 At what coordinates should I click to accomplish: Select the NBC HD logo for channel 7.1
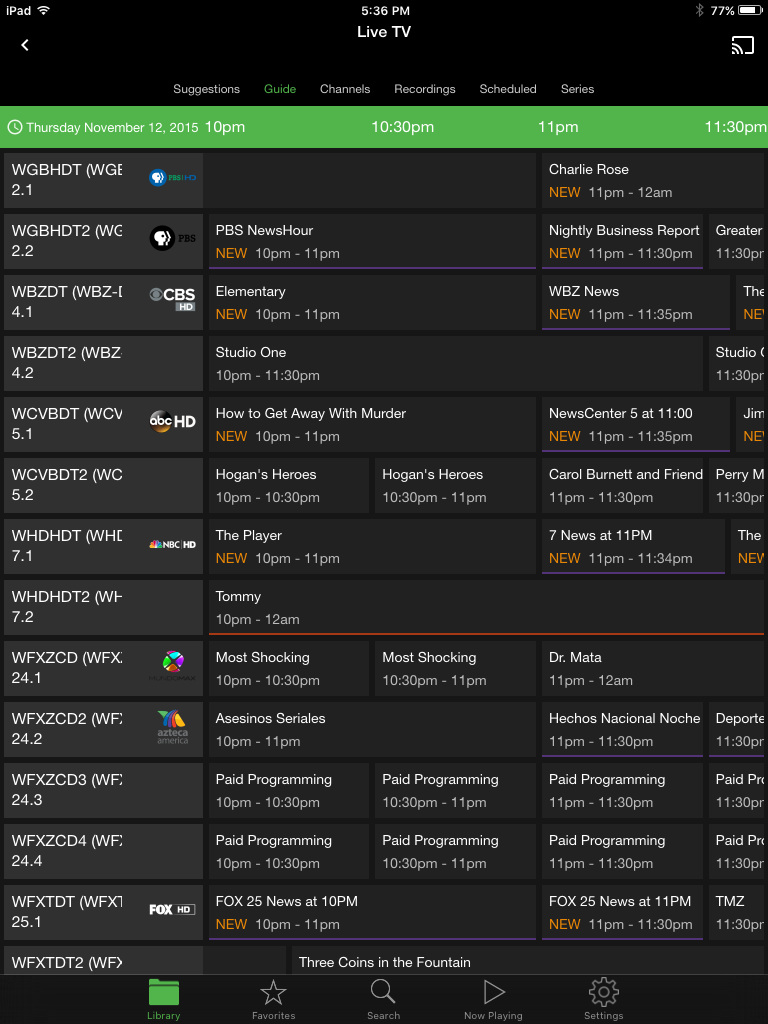(x=172, y=544)
